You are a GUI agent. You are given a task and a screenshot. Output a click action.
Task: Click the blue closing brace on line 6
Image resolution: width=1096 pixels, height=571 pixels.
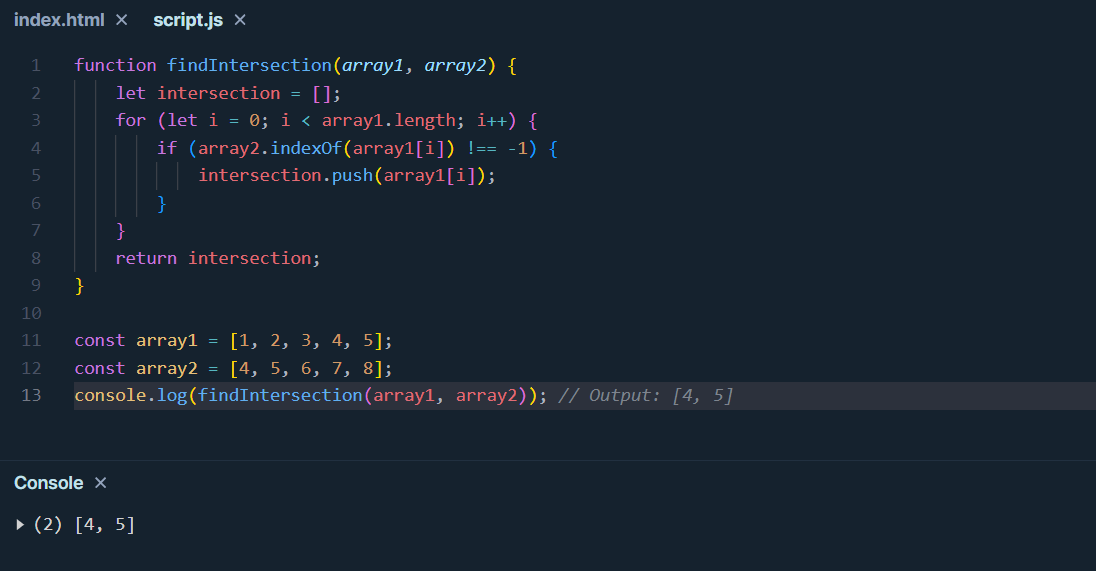coord(161,203)
